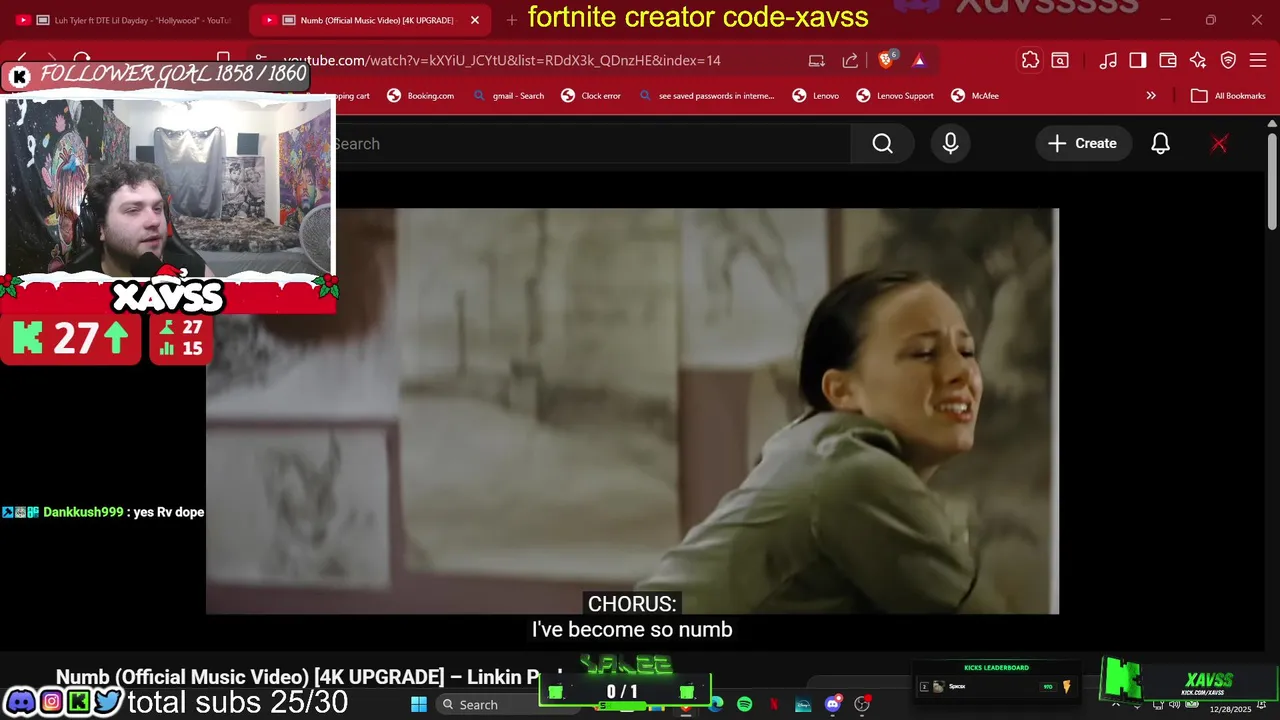Open the Brave Wallet icon
1280x720 pixels.
1167,60
